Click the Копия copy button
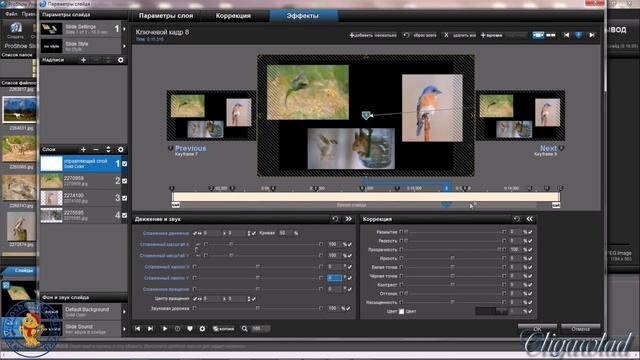Image resolution: width=640 pixels, height=360 pixels. [224, 329]
